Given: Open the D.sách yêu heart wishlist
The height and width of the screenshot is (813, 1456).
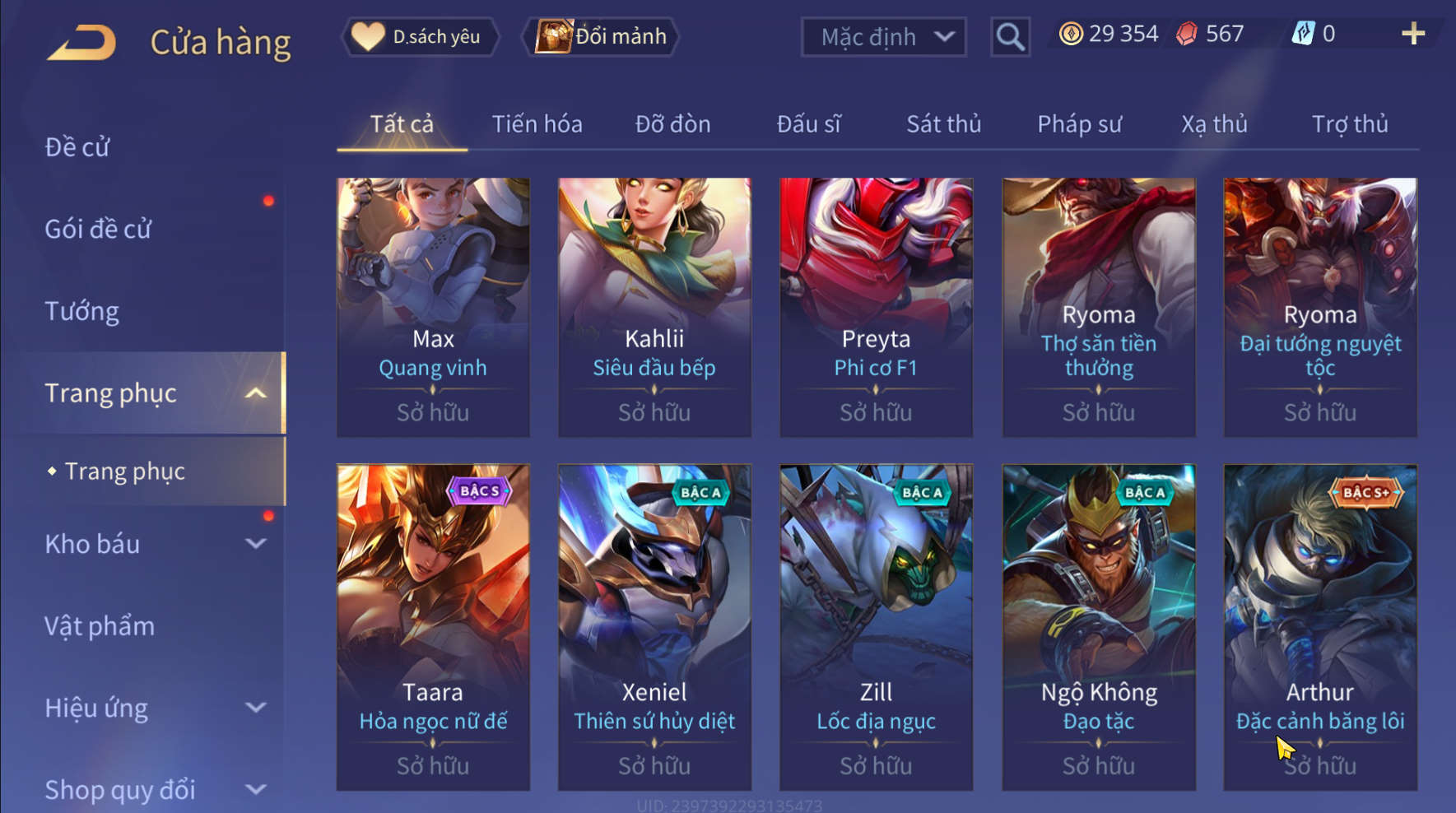Looking at the screenshot, I should tap(420, 37).
